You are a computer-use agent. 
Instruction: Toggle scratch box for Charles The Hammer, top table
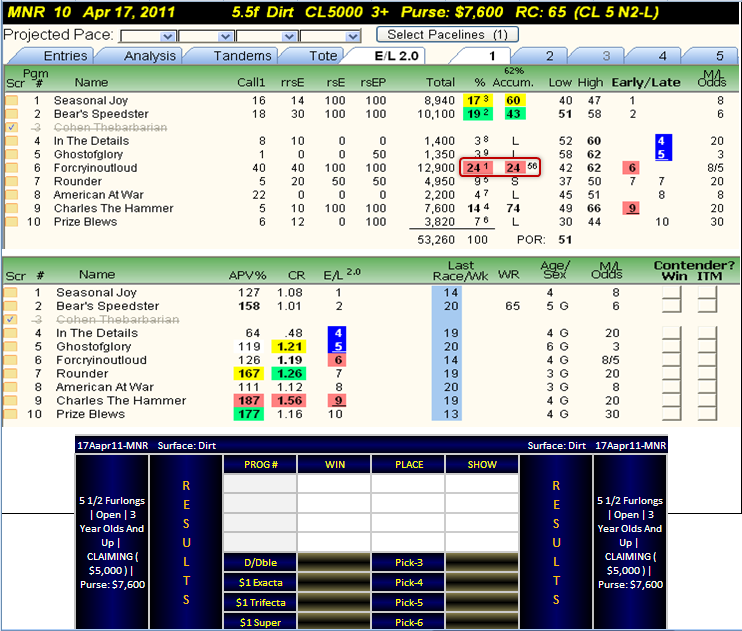pos(12,208)
